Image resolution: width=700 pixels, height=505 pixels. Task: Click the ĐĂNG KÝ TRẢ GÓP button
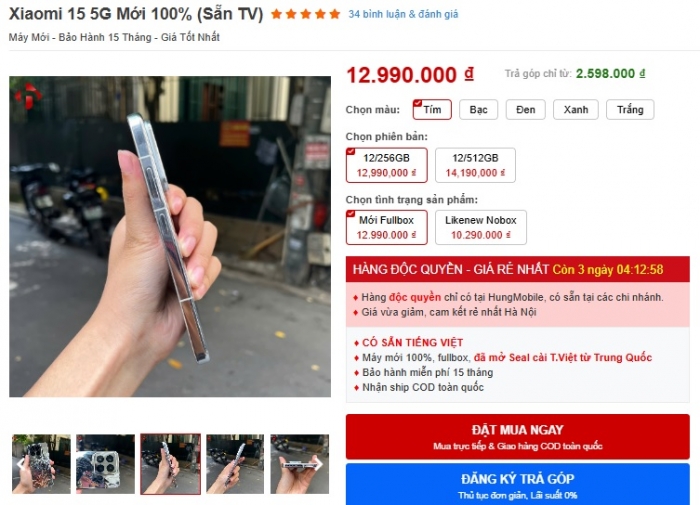coord(517,484)
